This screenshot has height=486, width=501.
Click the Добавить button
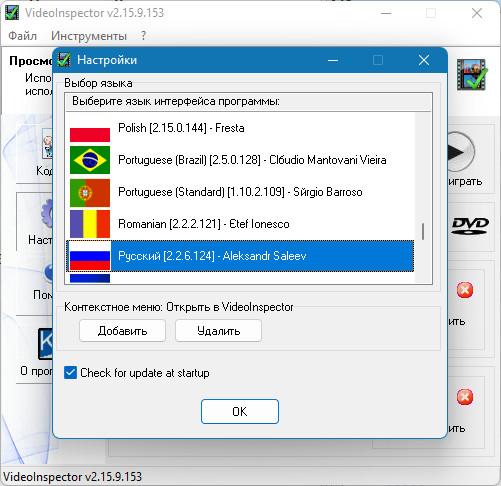(x=122, y=331)
